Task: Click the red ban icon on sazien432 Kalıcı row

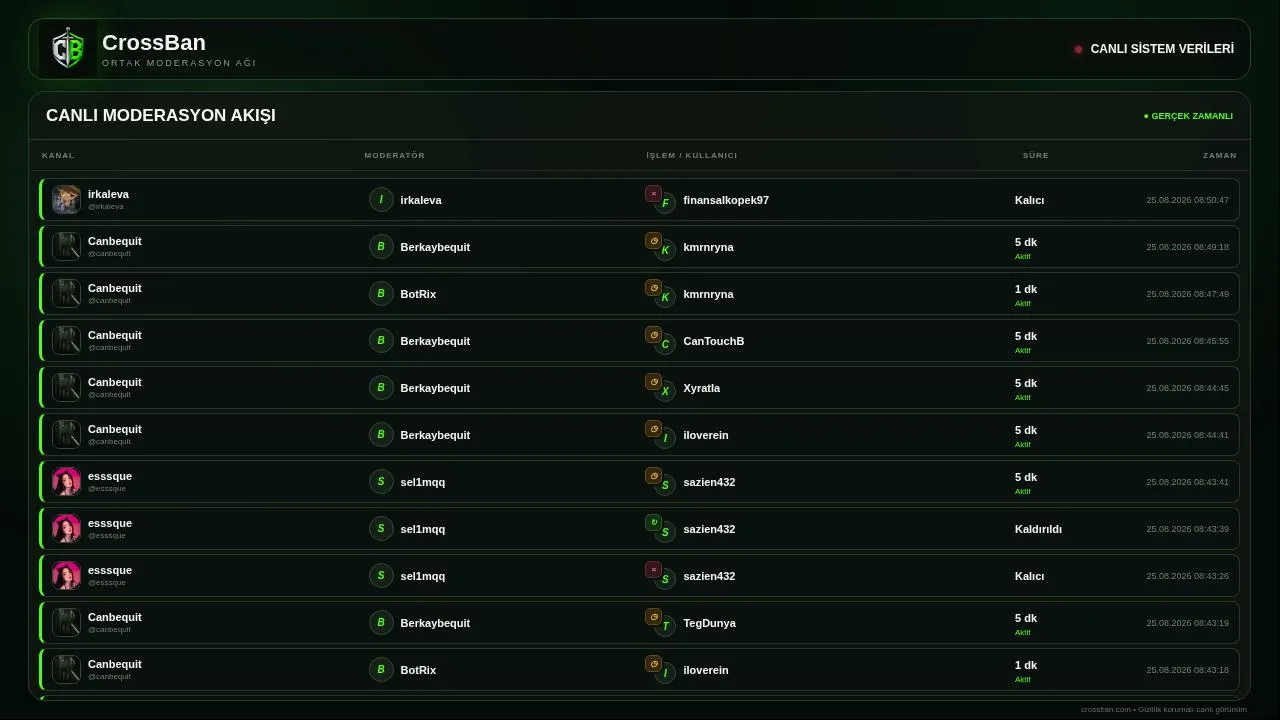Action: (654, 570)
